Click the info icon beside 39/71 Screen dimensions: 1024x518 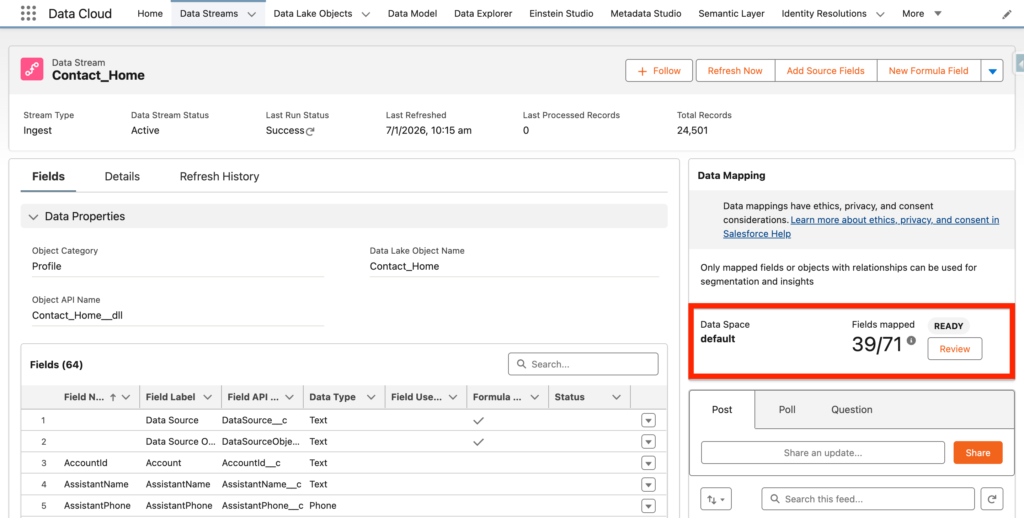coord(911,341)
